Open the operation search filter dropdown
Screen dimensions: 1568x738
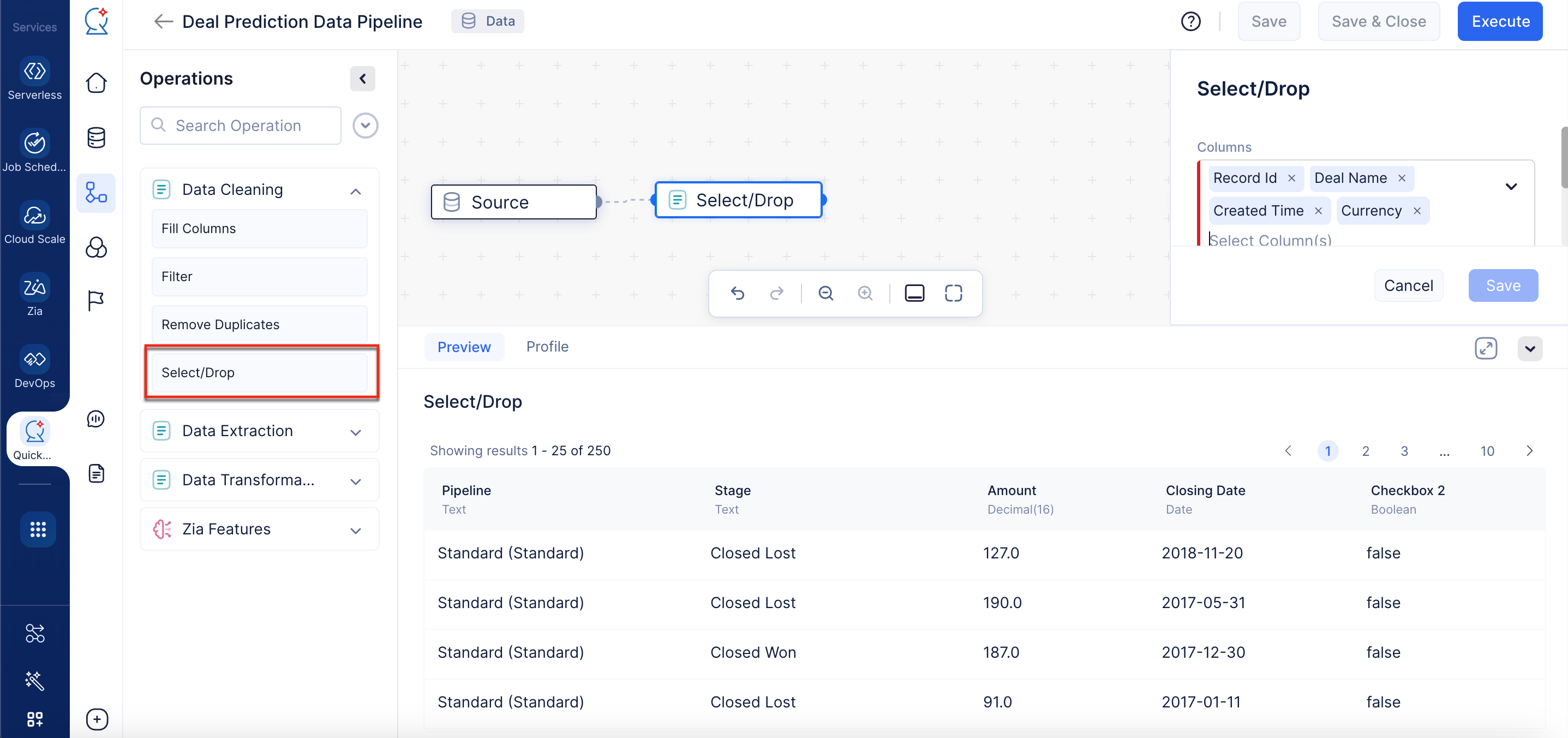[x=365, y=126]
